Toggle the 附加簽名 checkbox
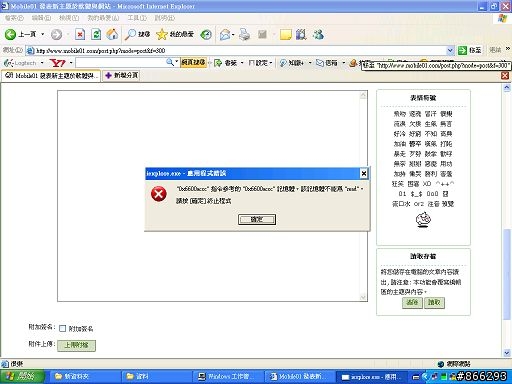The width and height of the screenshot is (512, 384). pos(62,328)
